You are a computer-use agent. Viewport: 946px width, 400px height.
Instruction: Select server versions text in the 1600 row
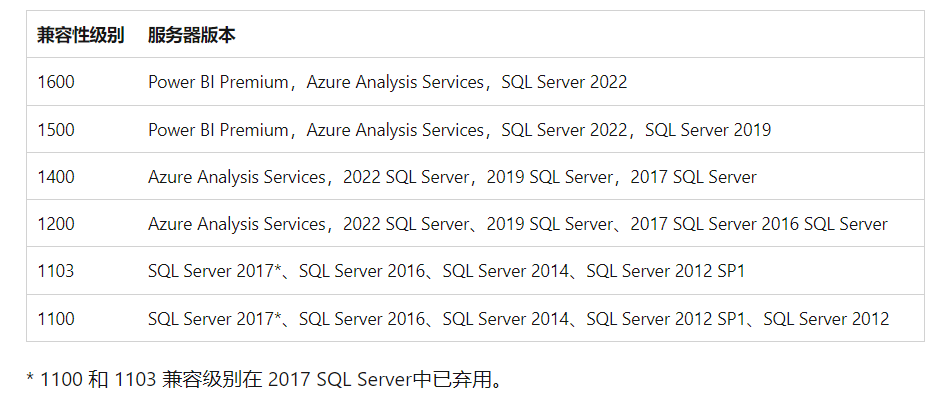[x=388, y=81]
